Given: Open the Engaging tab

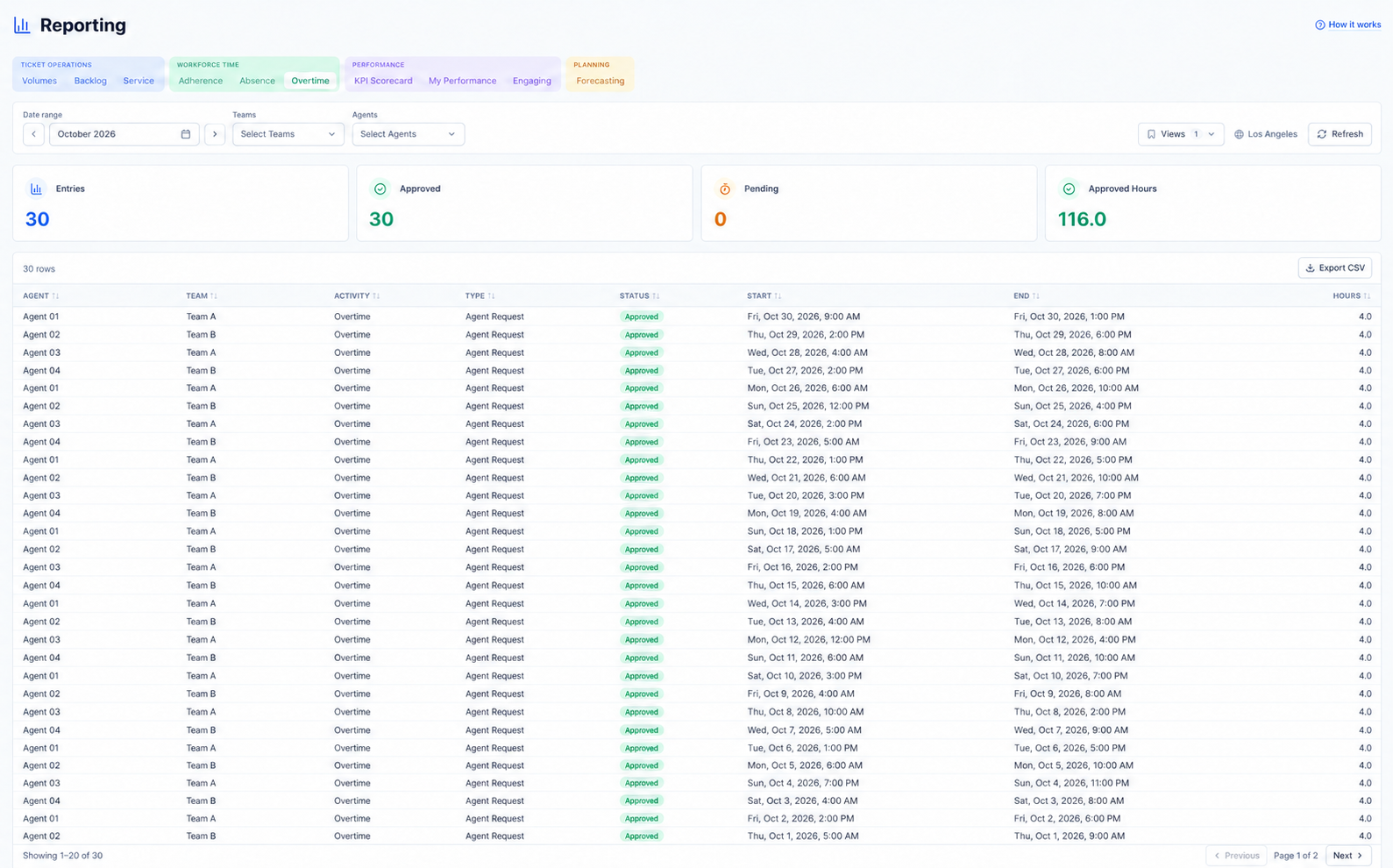Looking at the screenshot, I should pos(532,81).
